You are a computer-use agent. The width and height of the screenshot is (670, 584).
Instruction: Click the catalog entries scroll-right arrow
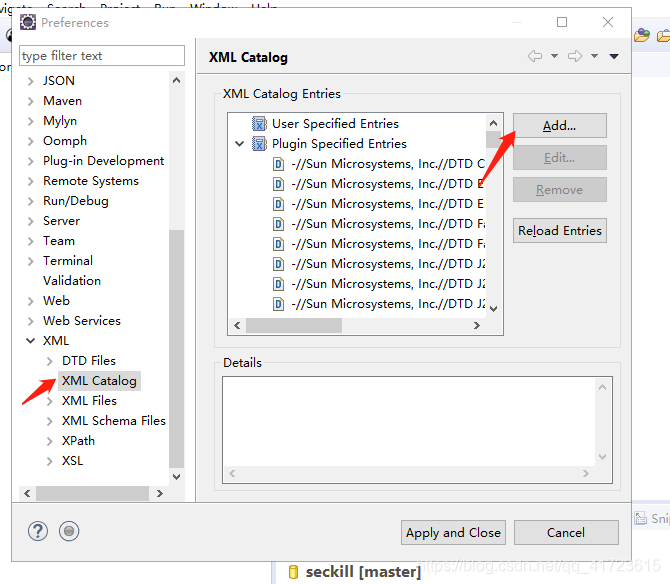[477, 326]
